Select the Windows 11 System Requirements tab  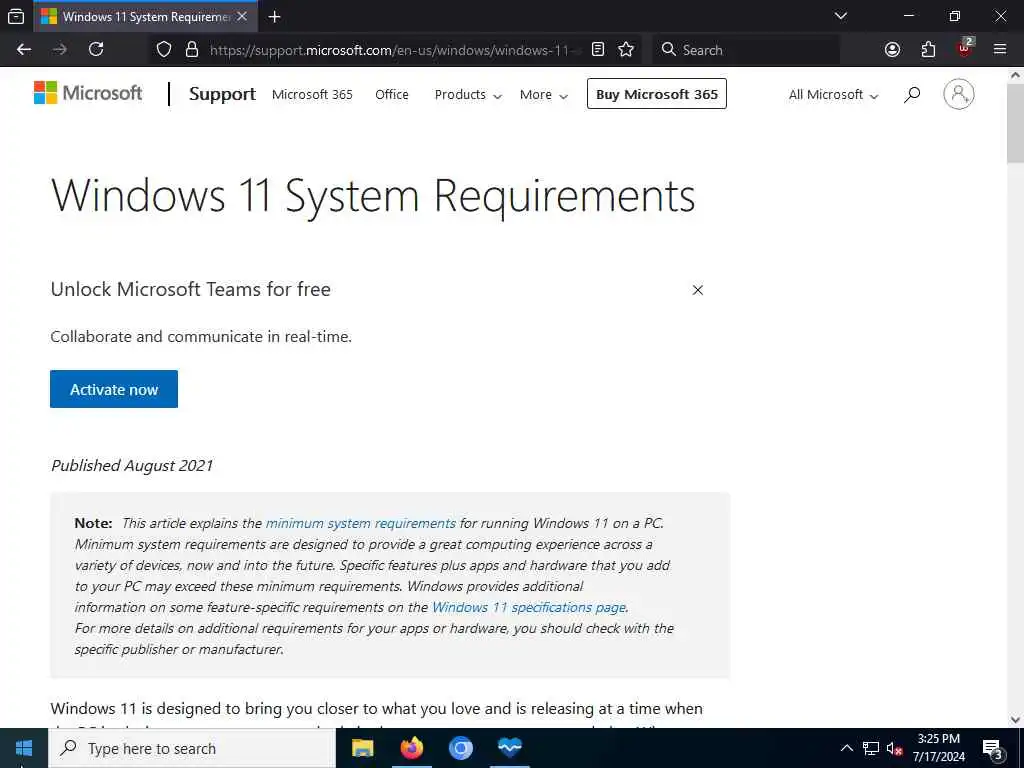[x=146, y=16]
